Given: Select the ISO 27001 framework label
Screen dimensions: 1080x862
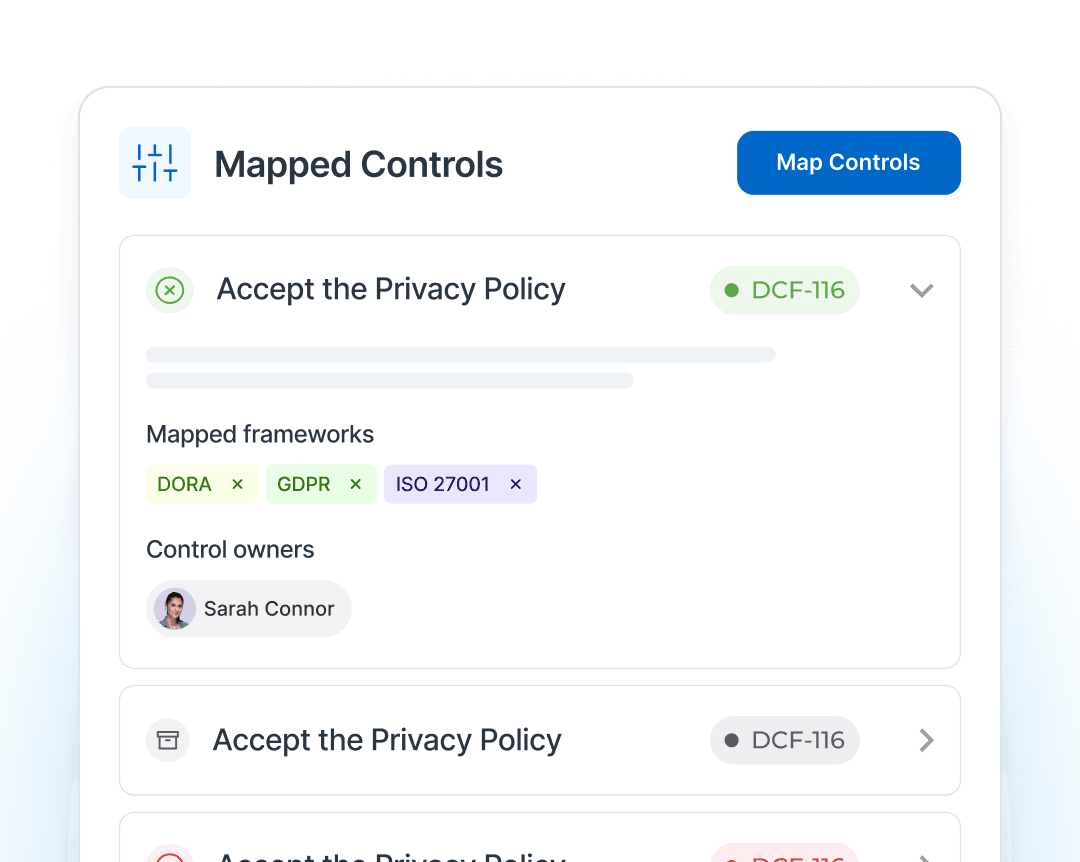Looking at the screenshot, I should (443, 484).
